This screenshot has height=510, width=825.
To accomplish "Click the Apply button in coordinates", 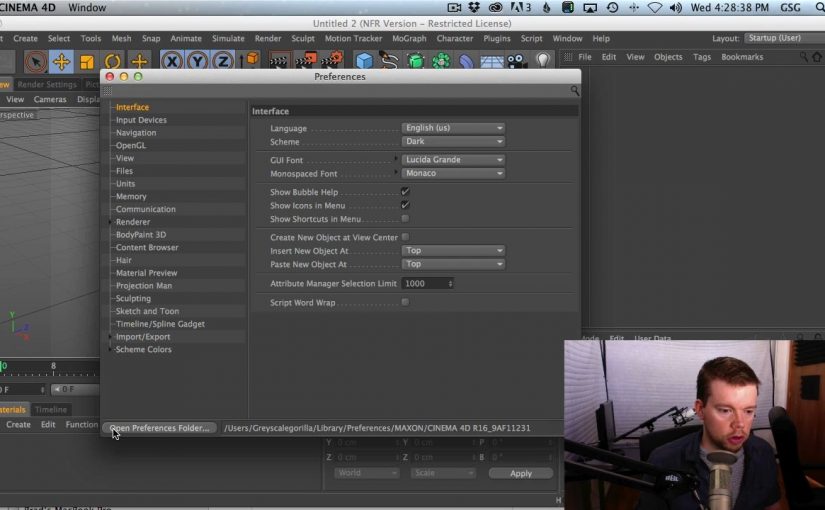I will click(x=521, y=473).
